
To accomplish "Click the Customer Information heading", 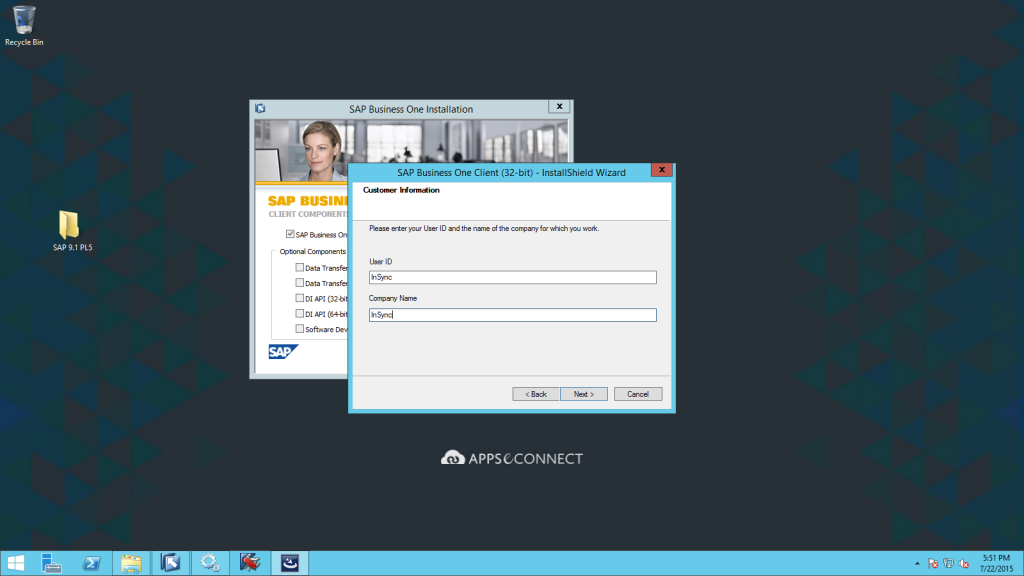I will 401,190.
